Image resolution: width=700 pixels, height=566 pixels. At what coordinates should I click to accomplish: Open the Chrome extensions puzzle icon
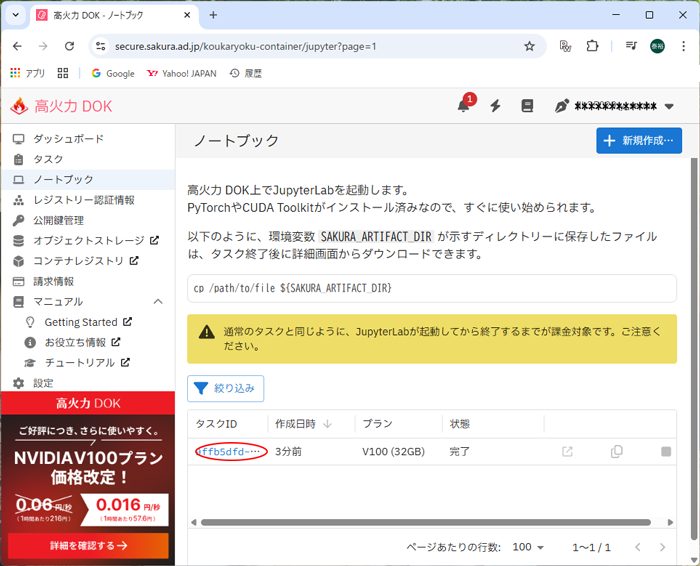pos(592,46)
